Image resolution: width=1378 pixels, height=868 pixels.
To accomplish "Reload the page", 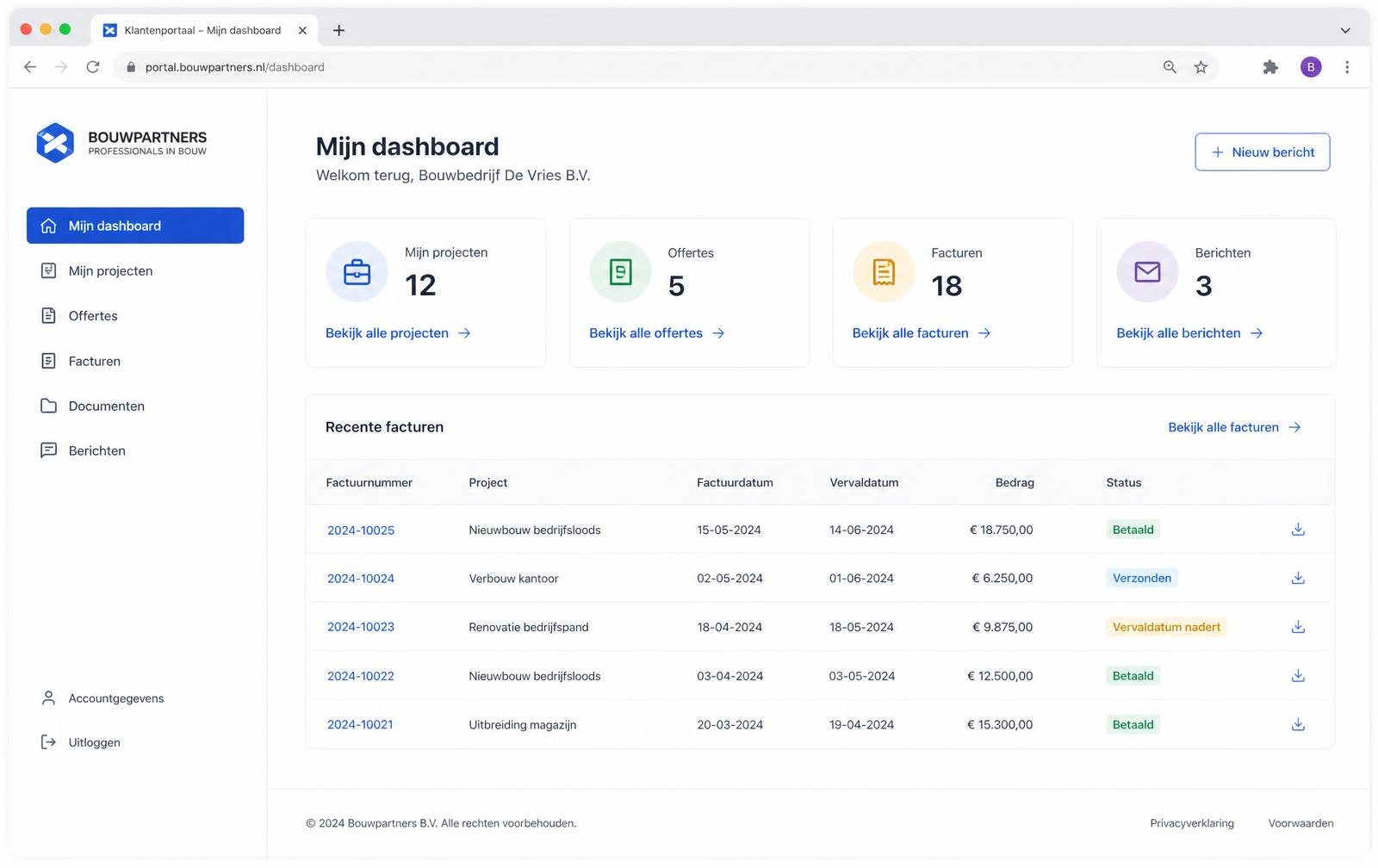I will pyautogui.click(x=93, y=67).
